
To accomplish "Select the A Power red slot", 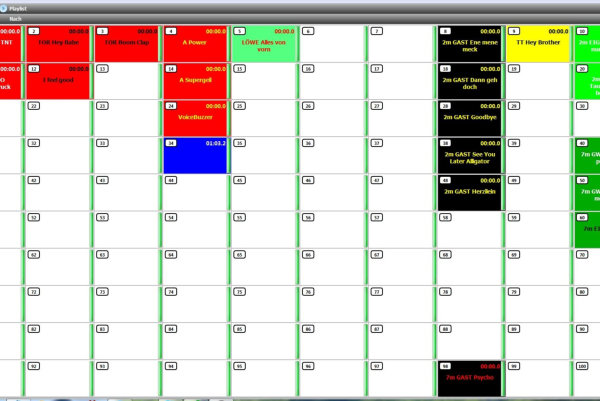I will pyautogui.click(x=196, y=44).
